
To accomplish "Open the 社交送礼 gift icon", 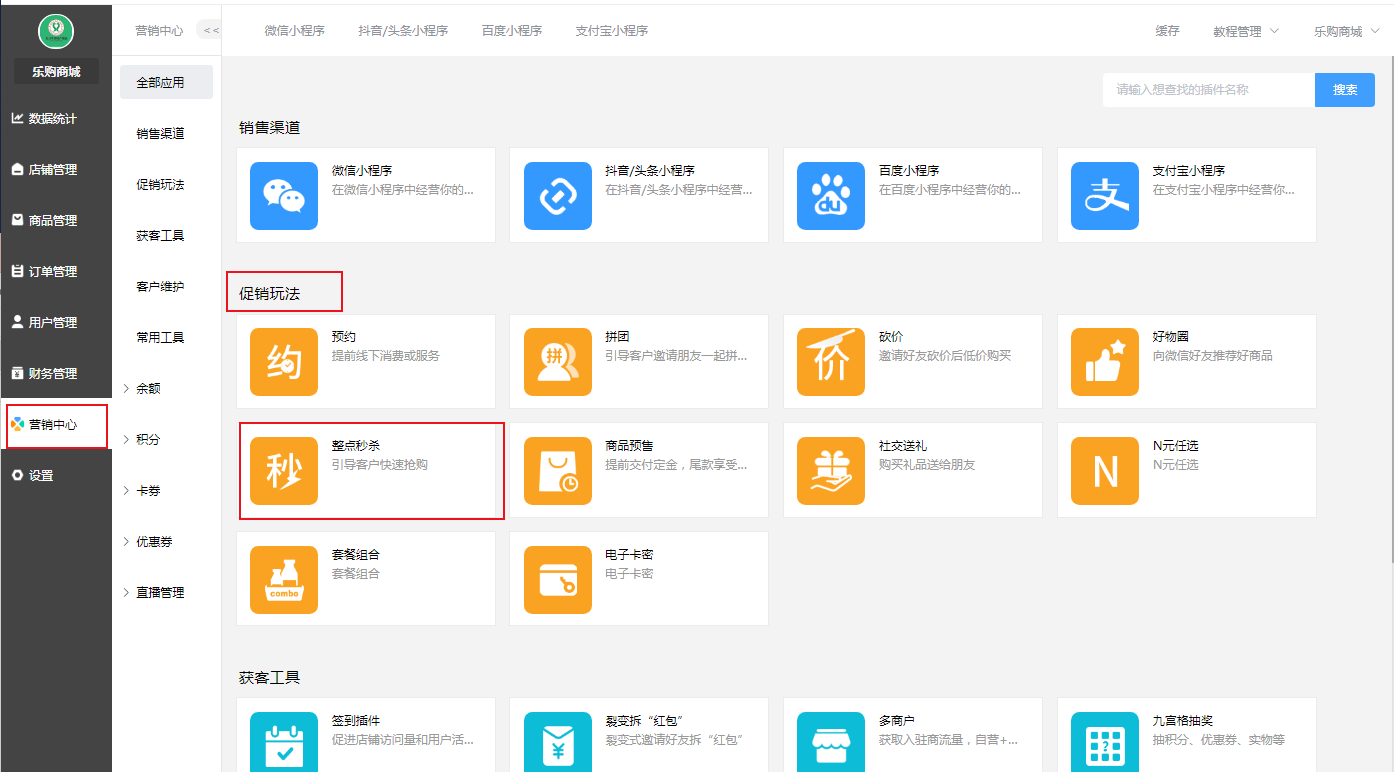I will point(831,471).
